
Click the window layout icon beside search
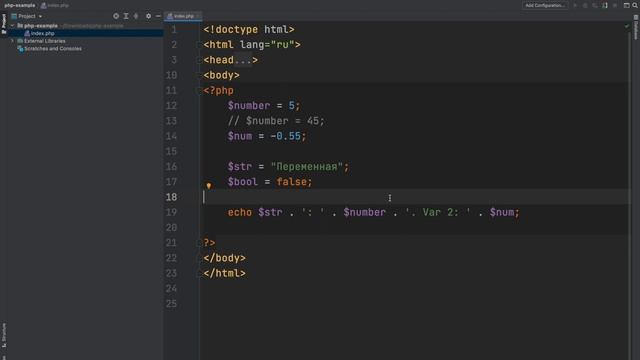[627, 5]
